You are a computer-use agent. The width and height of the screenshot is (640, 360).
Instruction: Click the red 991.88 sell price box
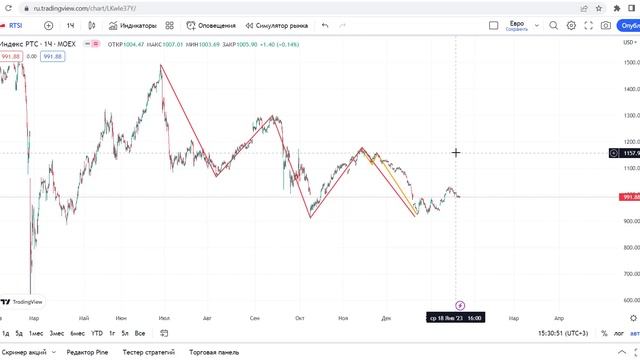(11, 56)
